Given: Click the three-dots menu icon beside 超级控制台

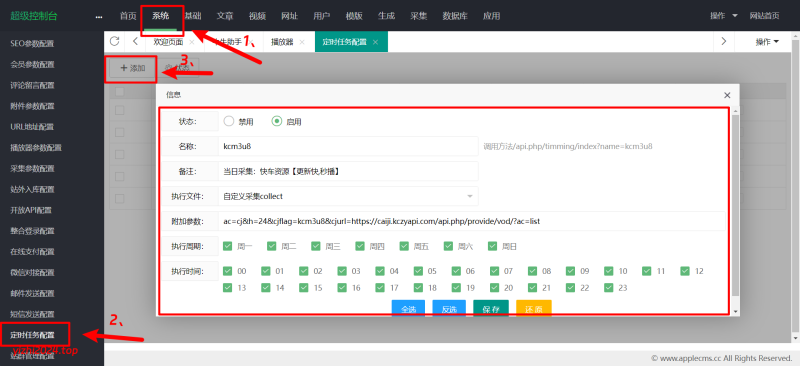Looking at the screenshot, I should click(99, 16).
